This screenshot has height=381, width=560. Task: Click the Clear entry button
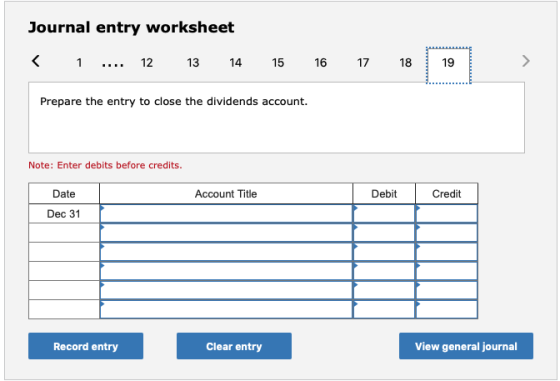coord(234,346)
